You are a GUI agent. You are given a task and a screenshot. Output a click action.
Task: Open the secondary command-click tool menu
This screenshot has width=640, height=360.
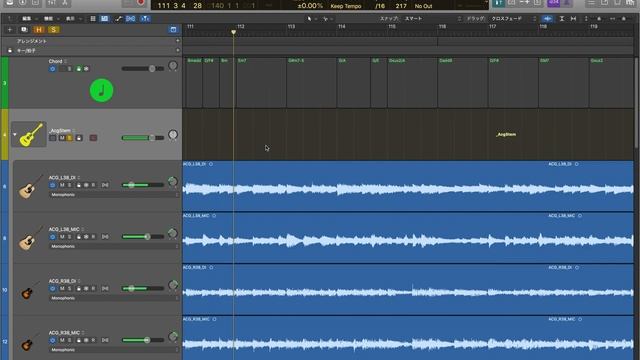pos(327,19)
